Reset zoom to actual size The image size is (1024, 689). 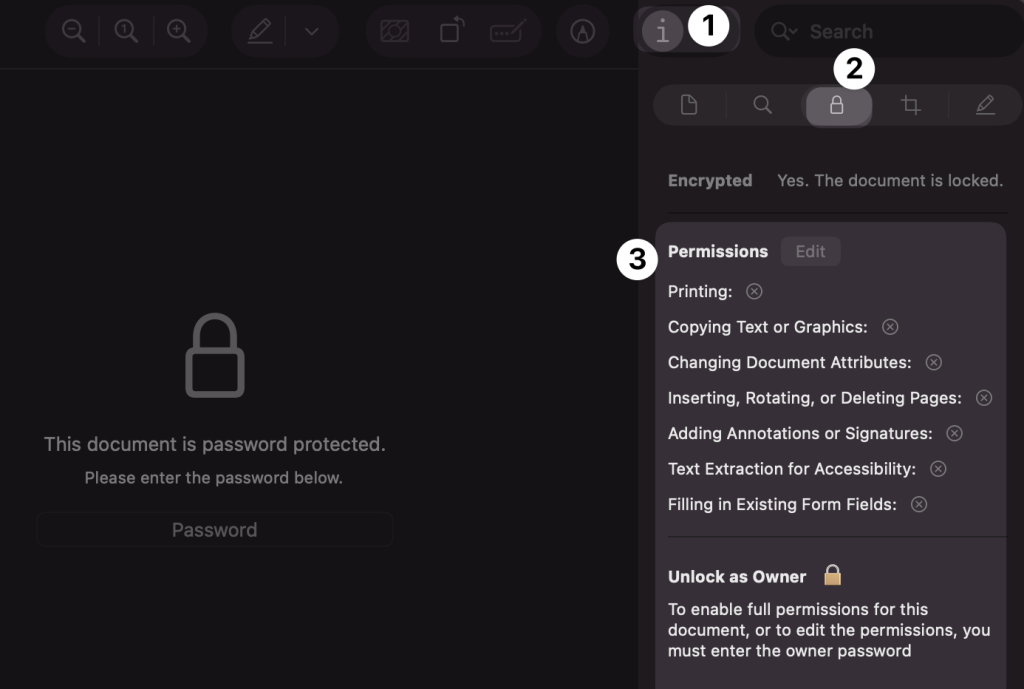(125, 30)
